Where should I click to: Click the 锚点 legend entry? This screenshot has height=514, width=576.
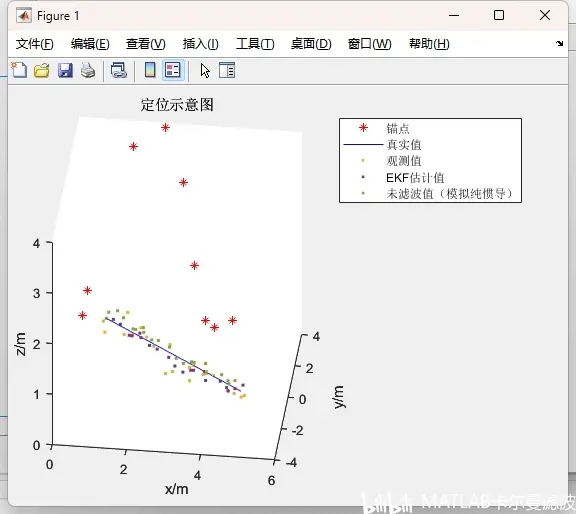(x=397, y=128)
